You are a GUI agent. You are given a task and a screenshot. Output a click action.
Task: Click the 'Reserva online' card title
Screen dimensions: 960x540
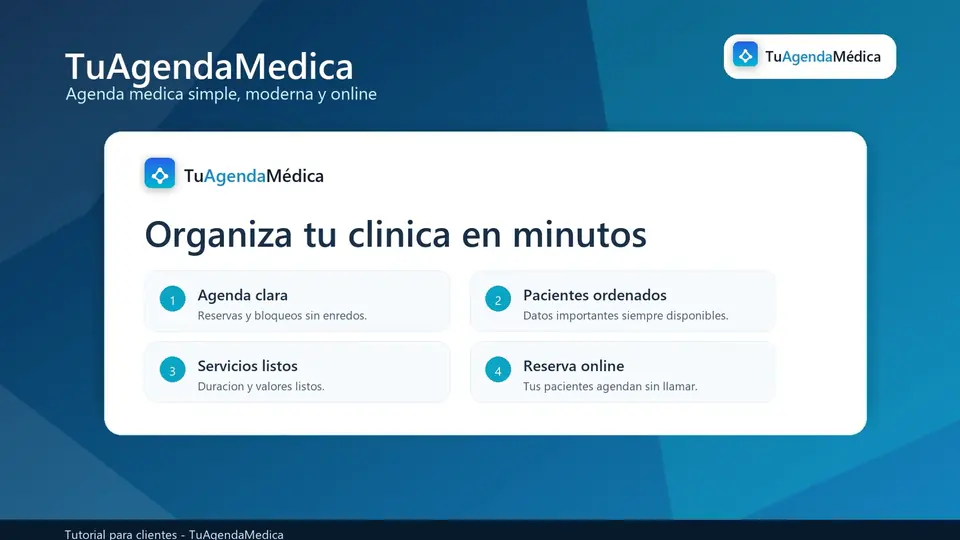(574, 366)
